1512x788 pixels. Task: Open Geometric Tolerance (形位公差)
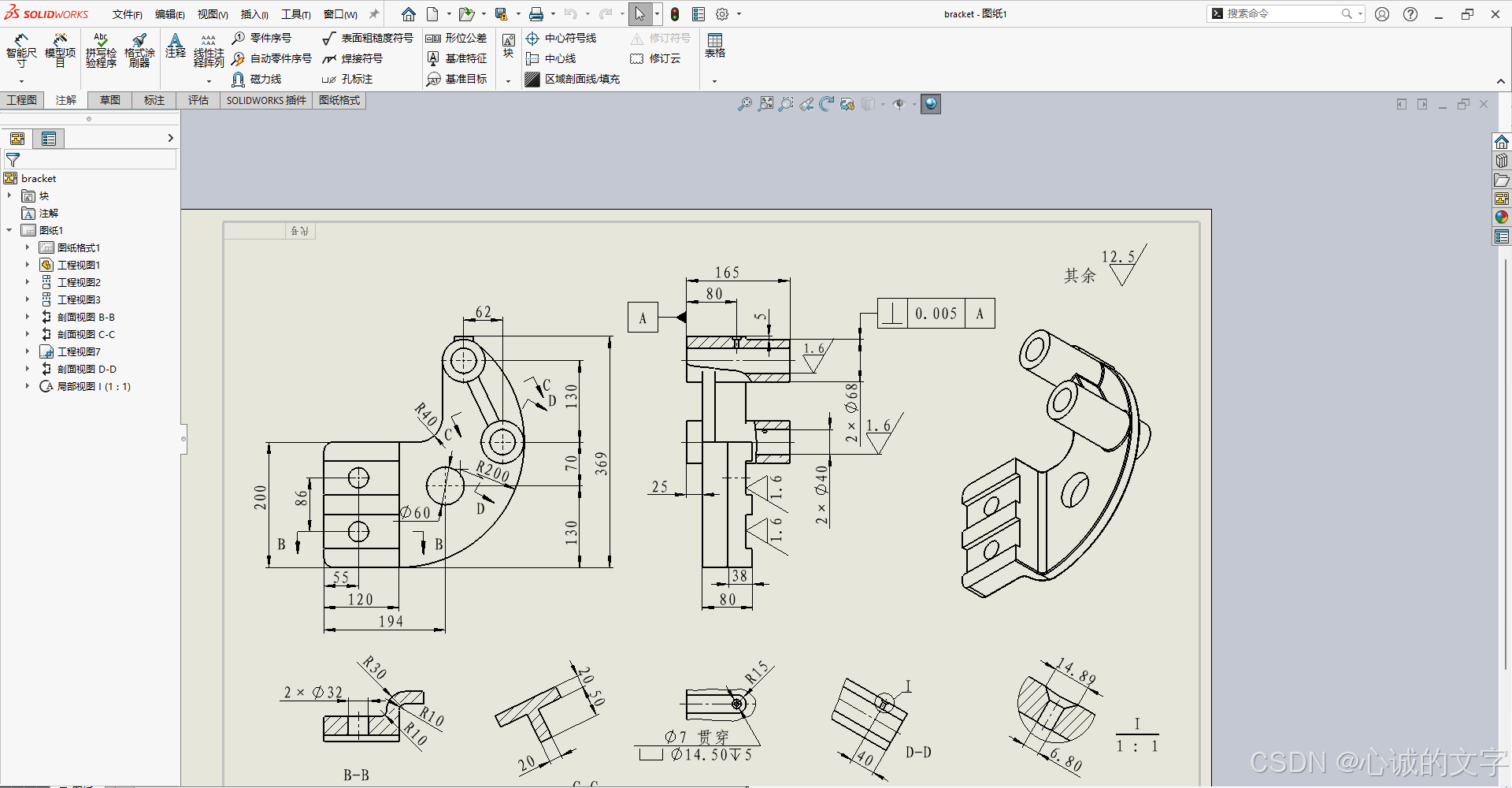tap(456, 38)
